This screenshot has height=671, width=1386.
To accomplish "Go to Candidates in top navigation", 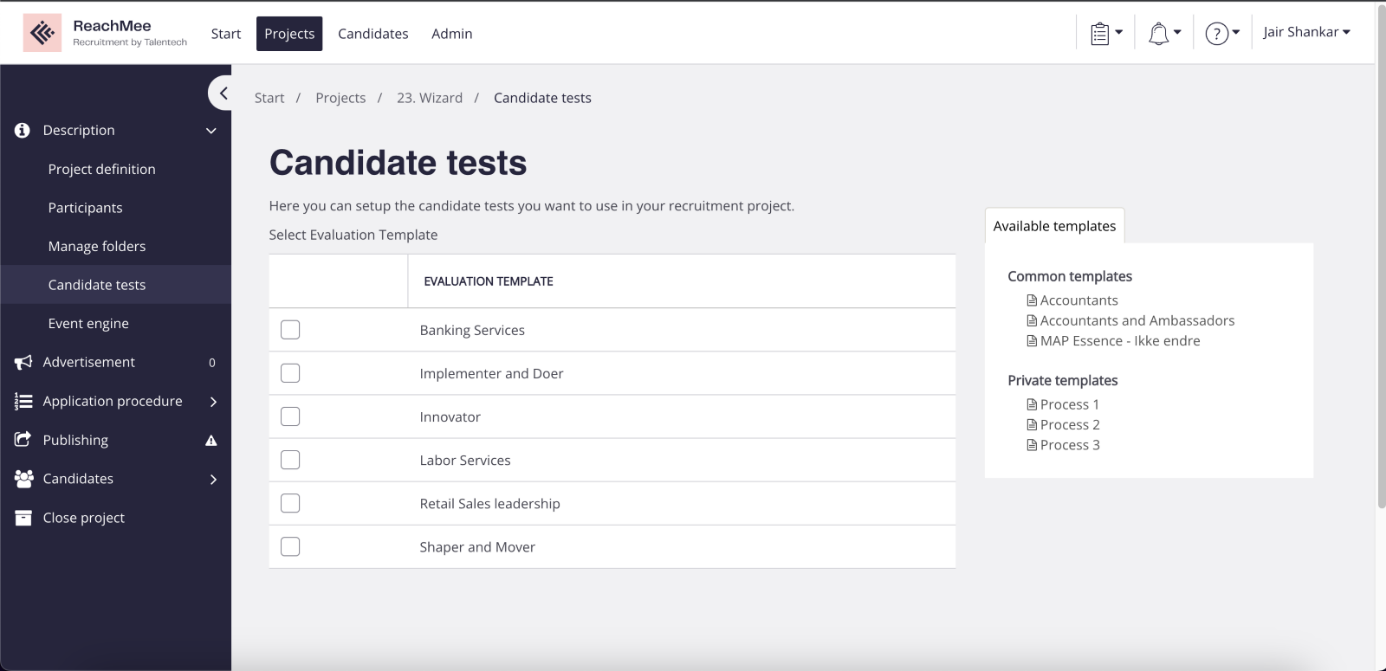I will pyautogui.click(x=373, y=34).
